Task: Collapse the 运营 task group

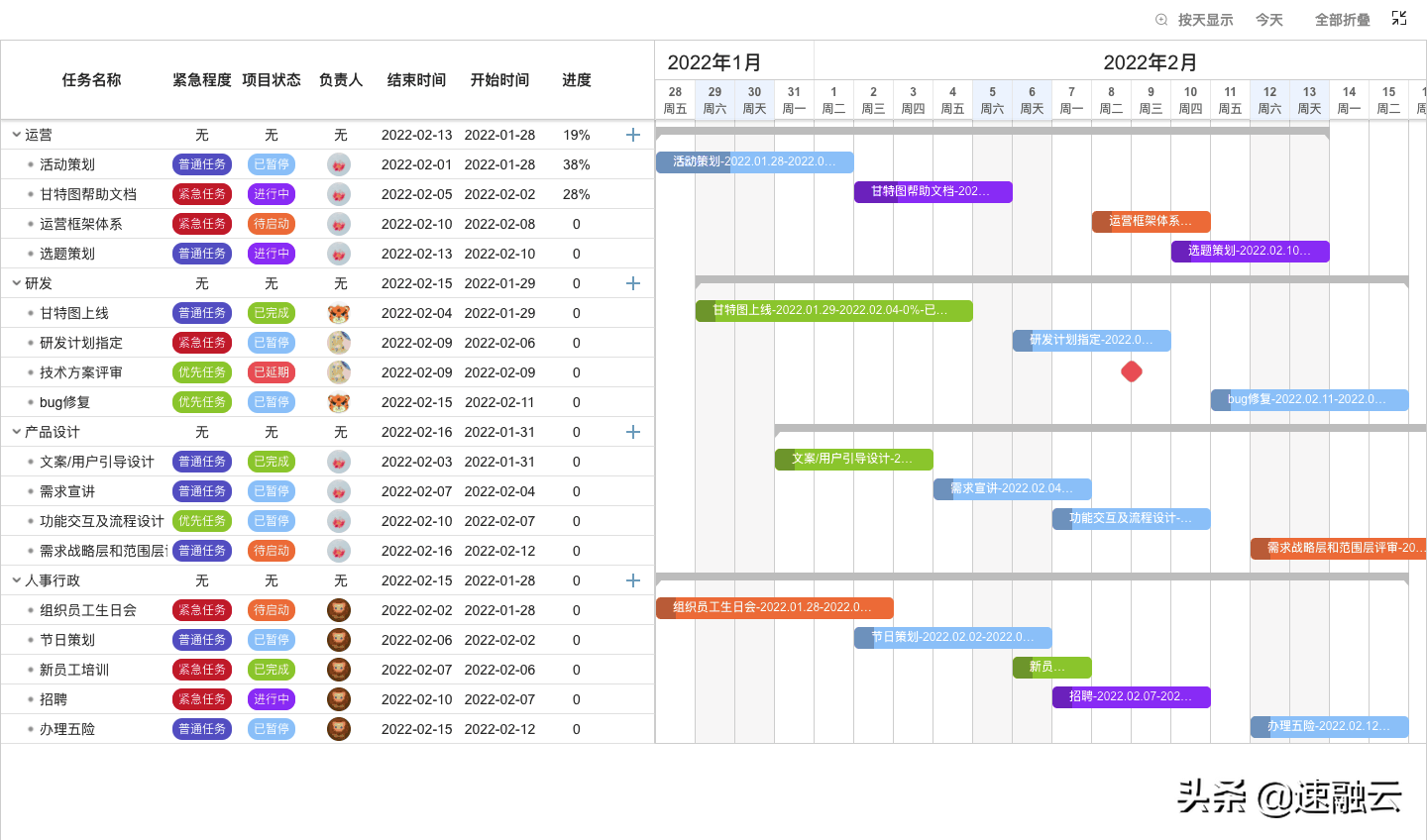Action: pos(16,134)
